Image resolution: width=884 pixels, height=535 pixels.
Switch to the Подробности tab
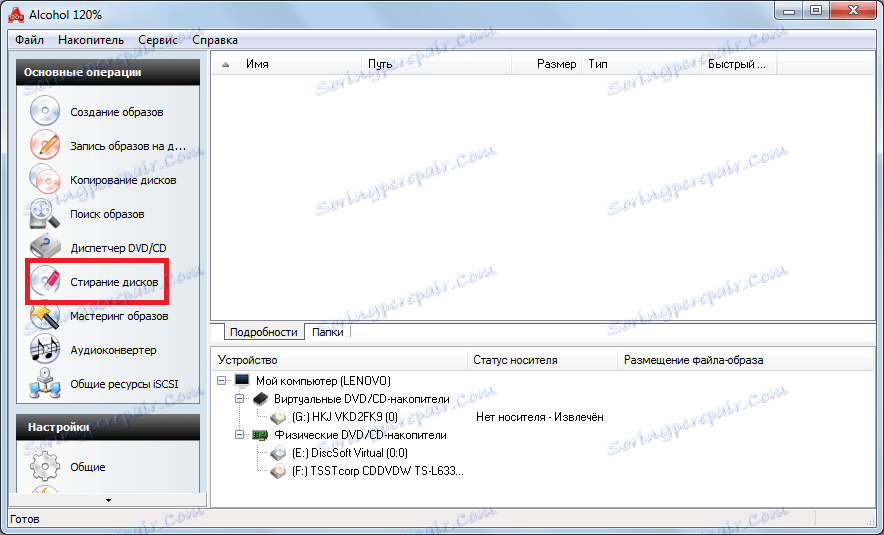263,332
